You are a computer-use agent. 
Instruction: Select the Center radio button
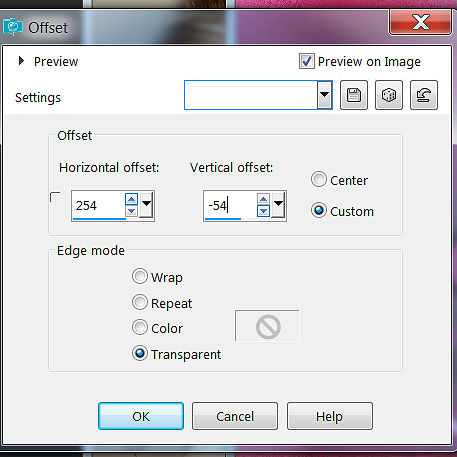tap(319, 180)
